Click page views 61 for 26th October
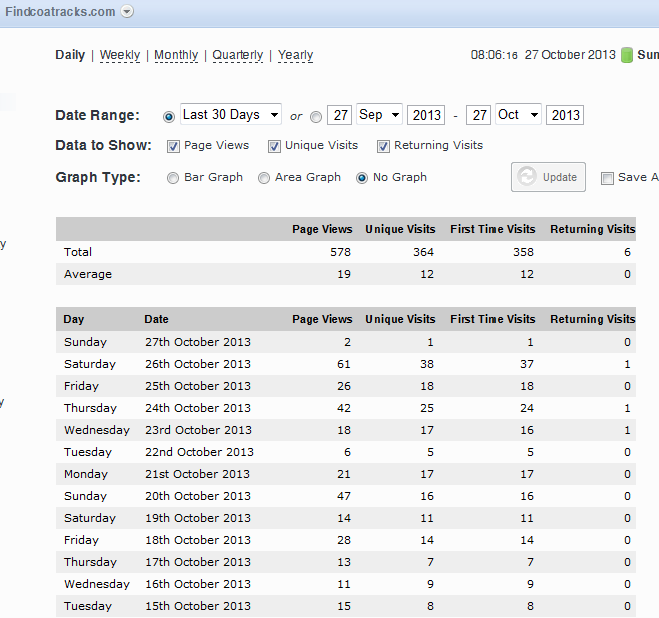The width and height of the screenshot is (659, 618). 344,364
